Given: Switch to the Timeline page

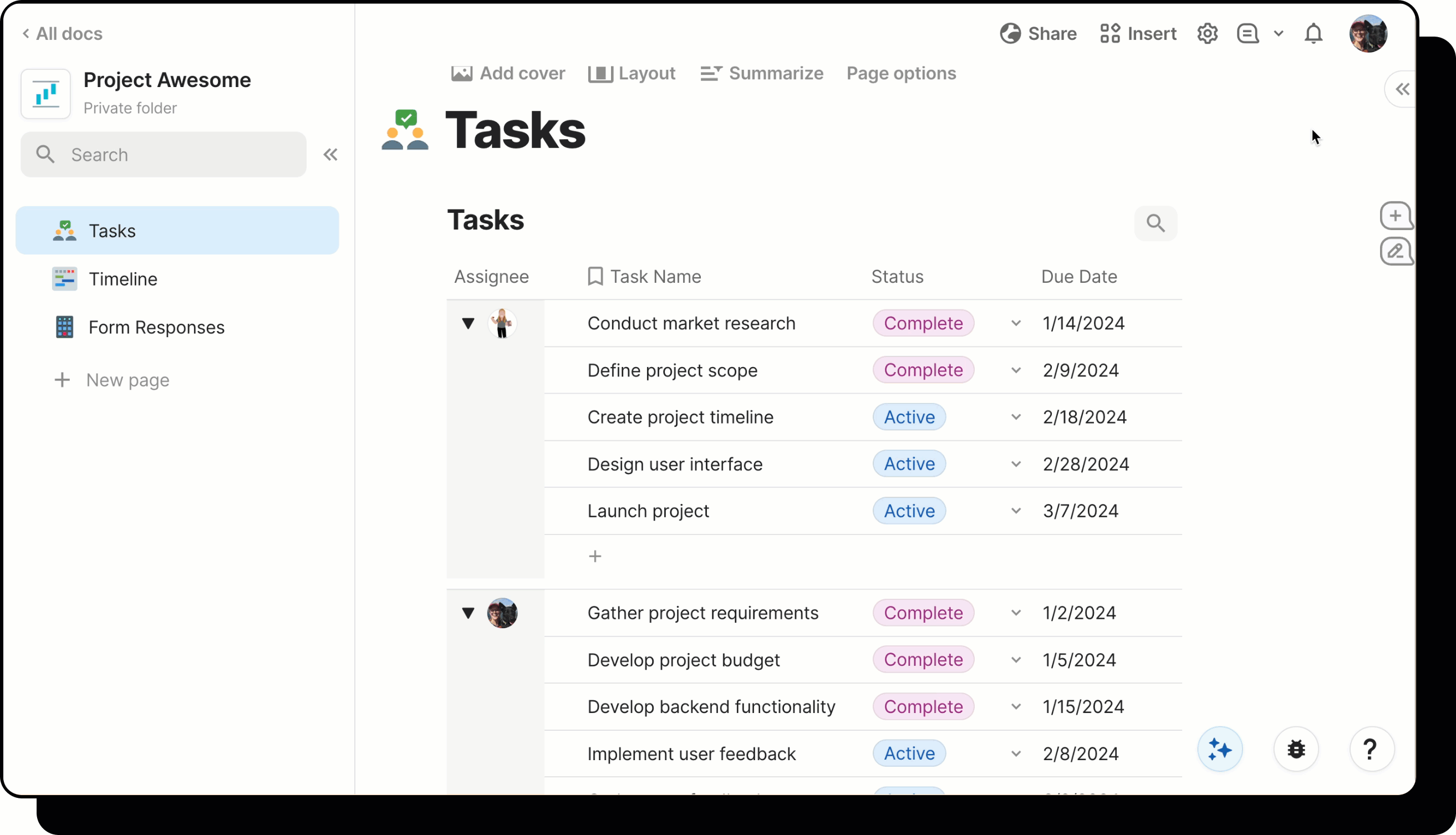Looking at the screenshot, I should (x=123, y=279).
